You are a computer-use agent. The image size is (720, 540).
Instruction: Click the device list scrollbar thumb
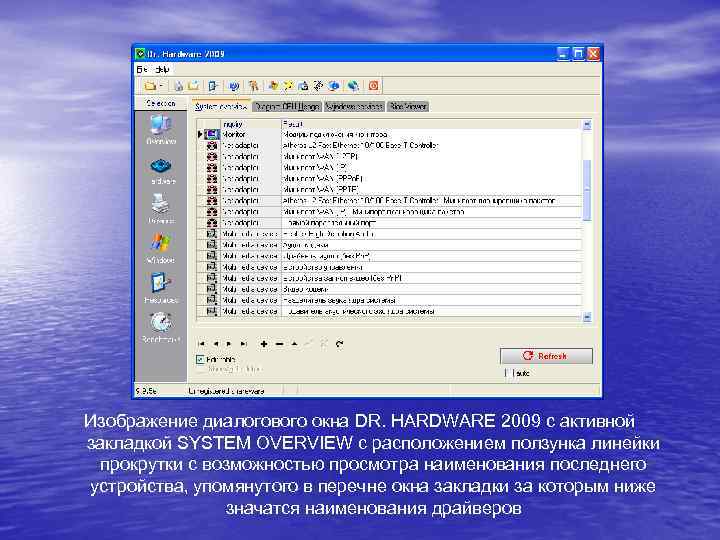click(x=587, y=190)
